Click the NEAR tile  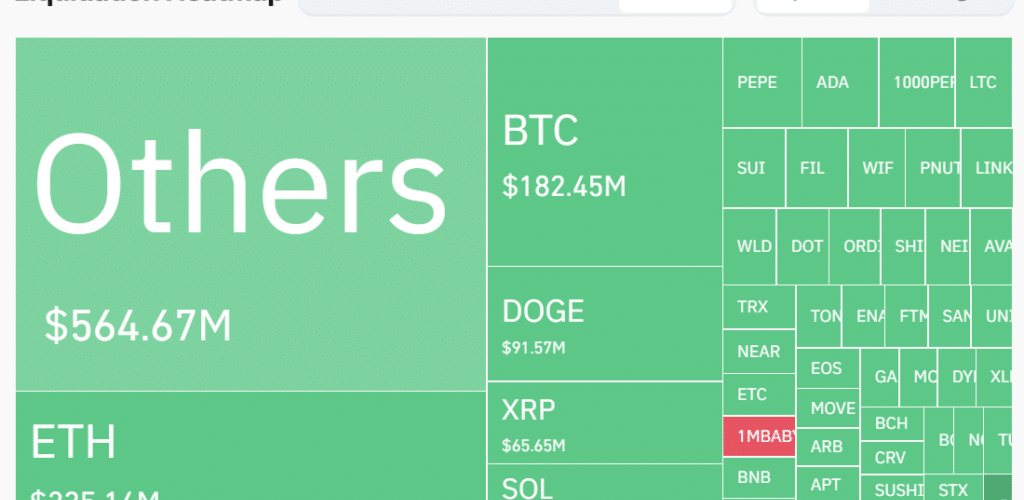pos(758,352)
